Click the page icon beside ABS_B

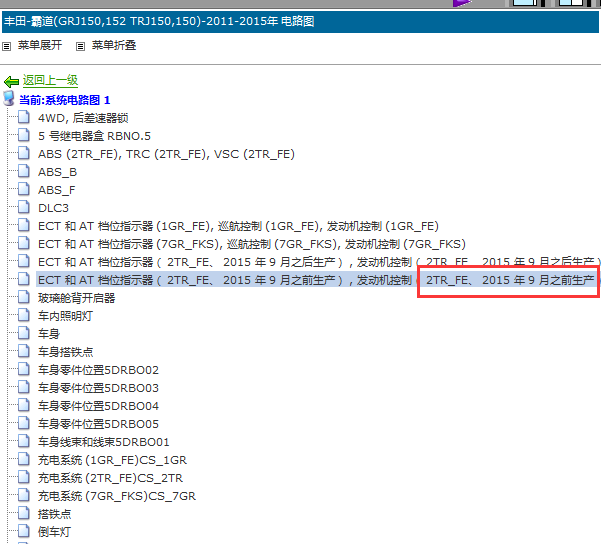(24, 171)
